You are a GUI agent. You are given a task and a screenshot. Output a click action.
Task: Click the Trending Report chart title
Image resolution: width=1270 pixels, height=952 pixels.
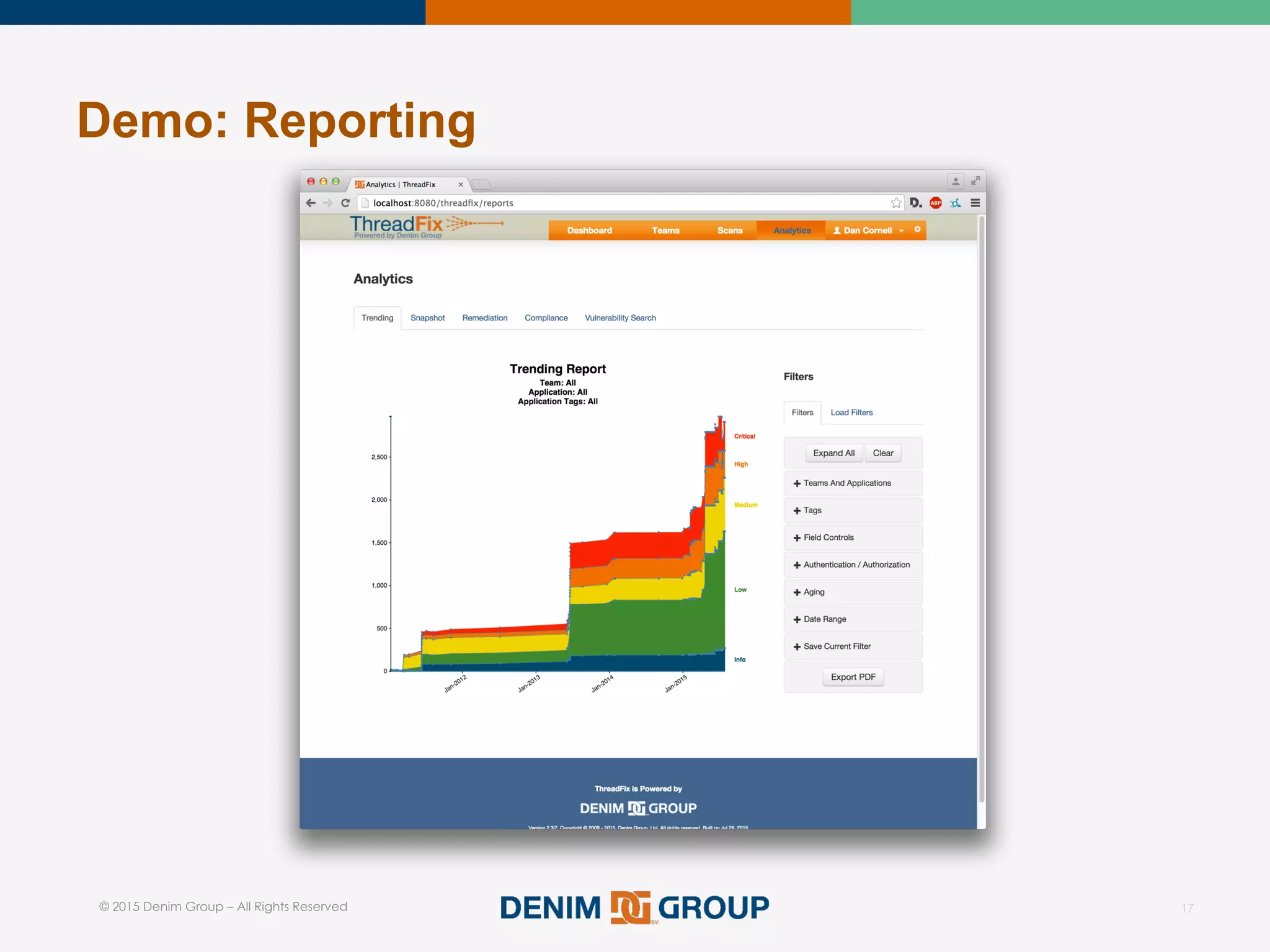pos(557,369)
